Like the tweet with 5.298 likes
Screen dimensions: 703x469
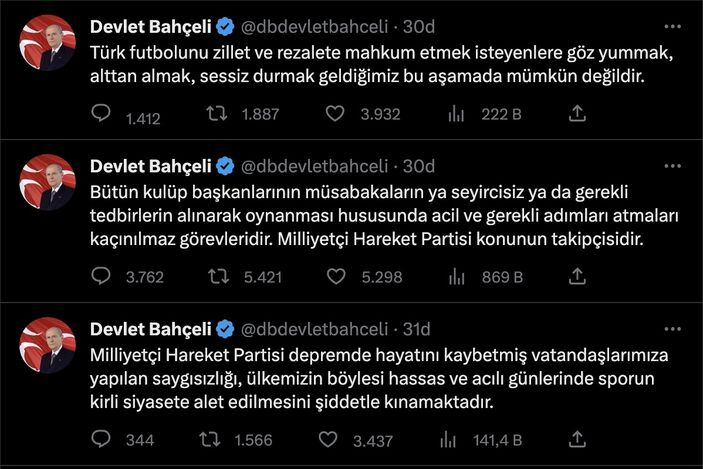tap(336, 277)
